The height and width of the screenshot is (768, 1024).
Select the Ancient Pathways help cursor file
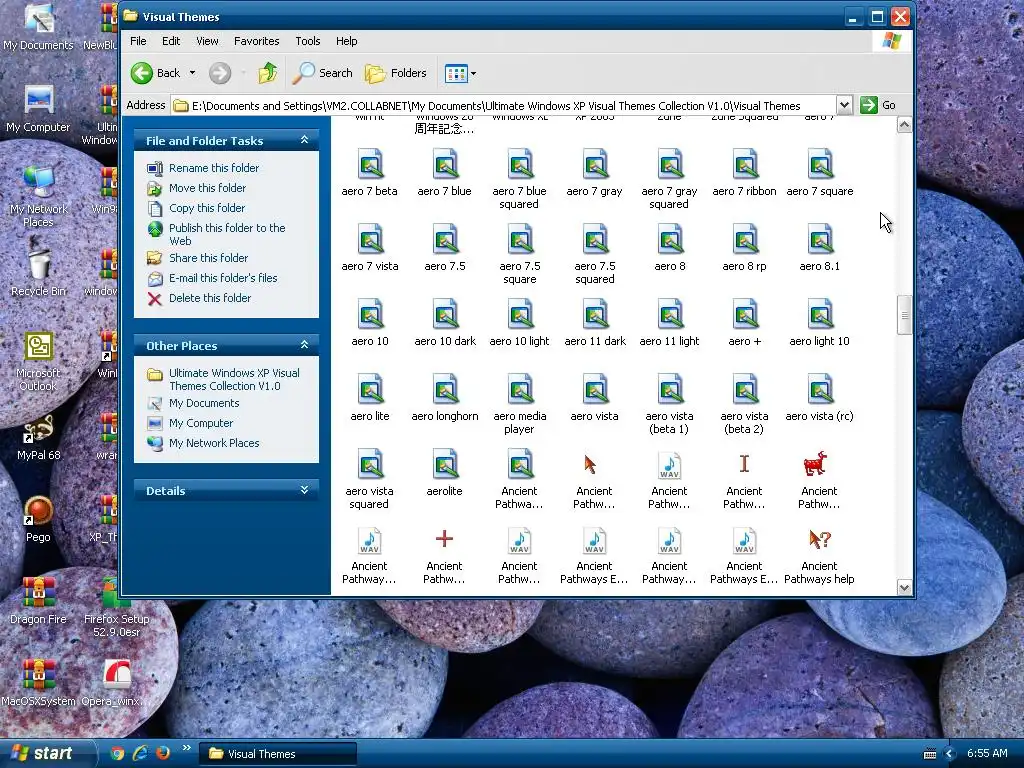(x=819, y=554)
